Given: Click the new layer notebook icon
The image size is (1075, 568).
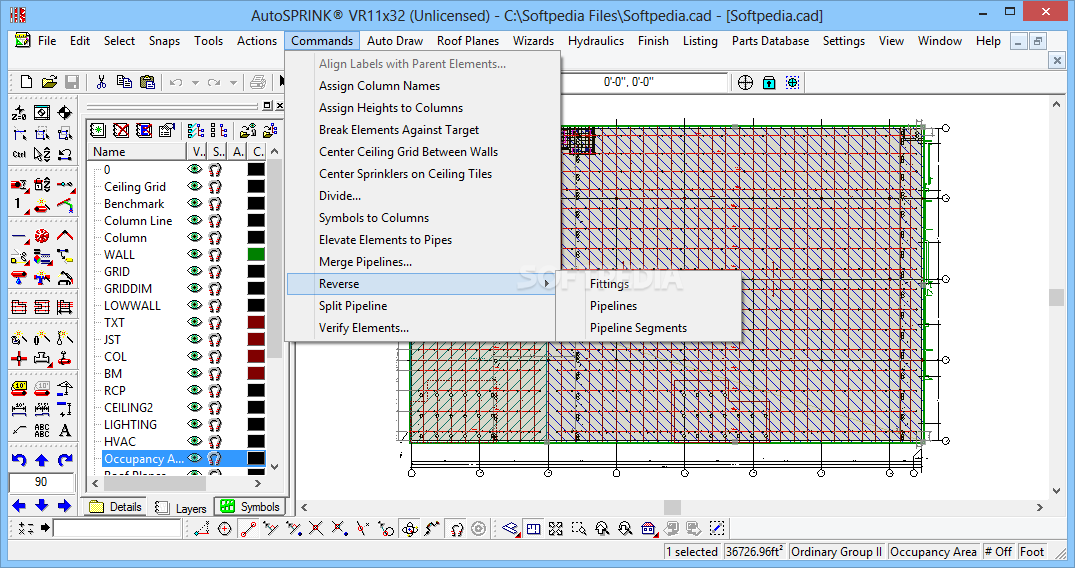Looking at the screenshot, I should click(x=98, y=130).
